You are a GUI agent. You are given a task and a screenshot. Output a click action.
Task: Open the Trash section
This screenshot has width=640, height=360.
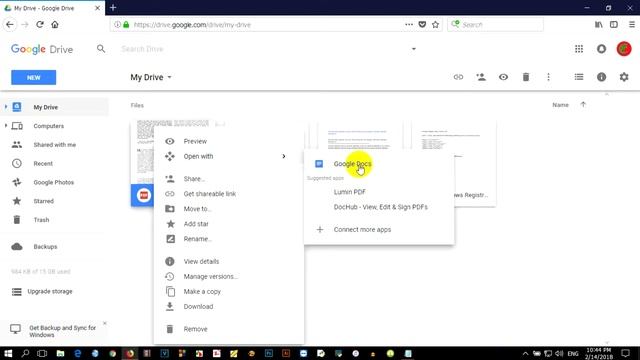pyautogui.click(x=41, y=220)
